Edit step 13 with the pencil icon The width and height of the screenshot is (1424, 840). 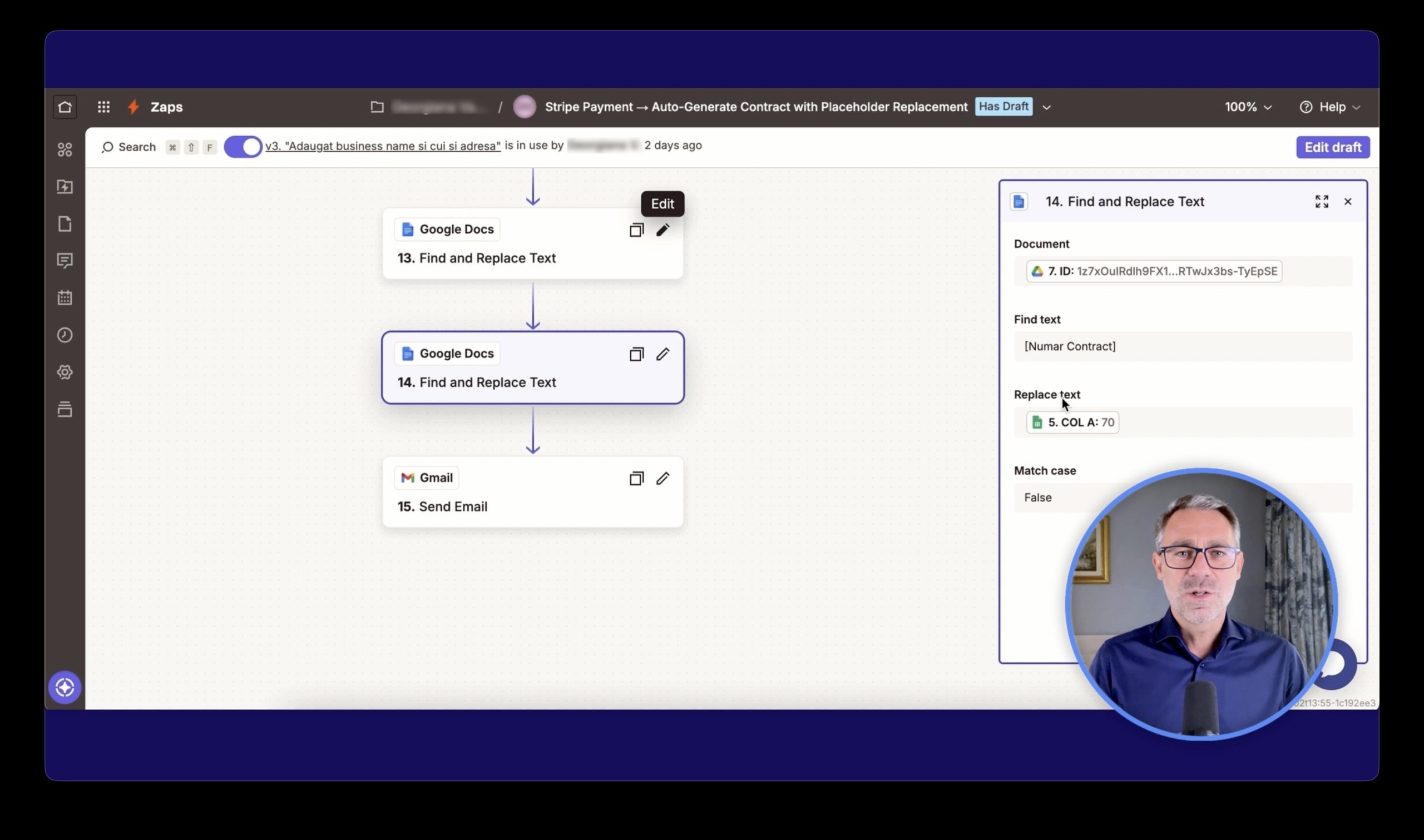click(662, 230)
